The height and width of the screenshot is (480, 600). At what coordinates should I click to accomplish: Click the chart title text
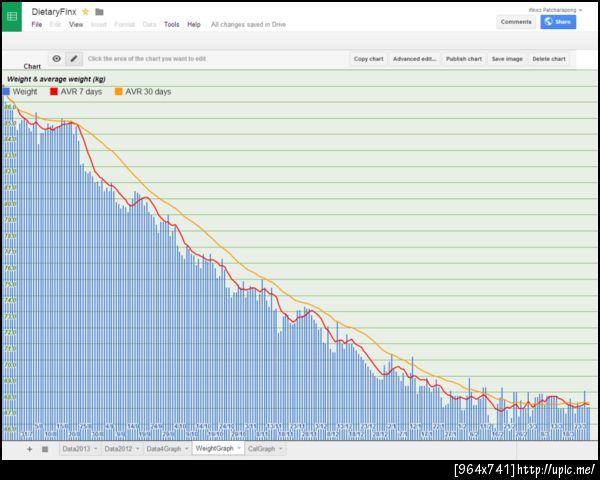tap(56, 79)
